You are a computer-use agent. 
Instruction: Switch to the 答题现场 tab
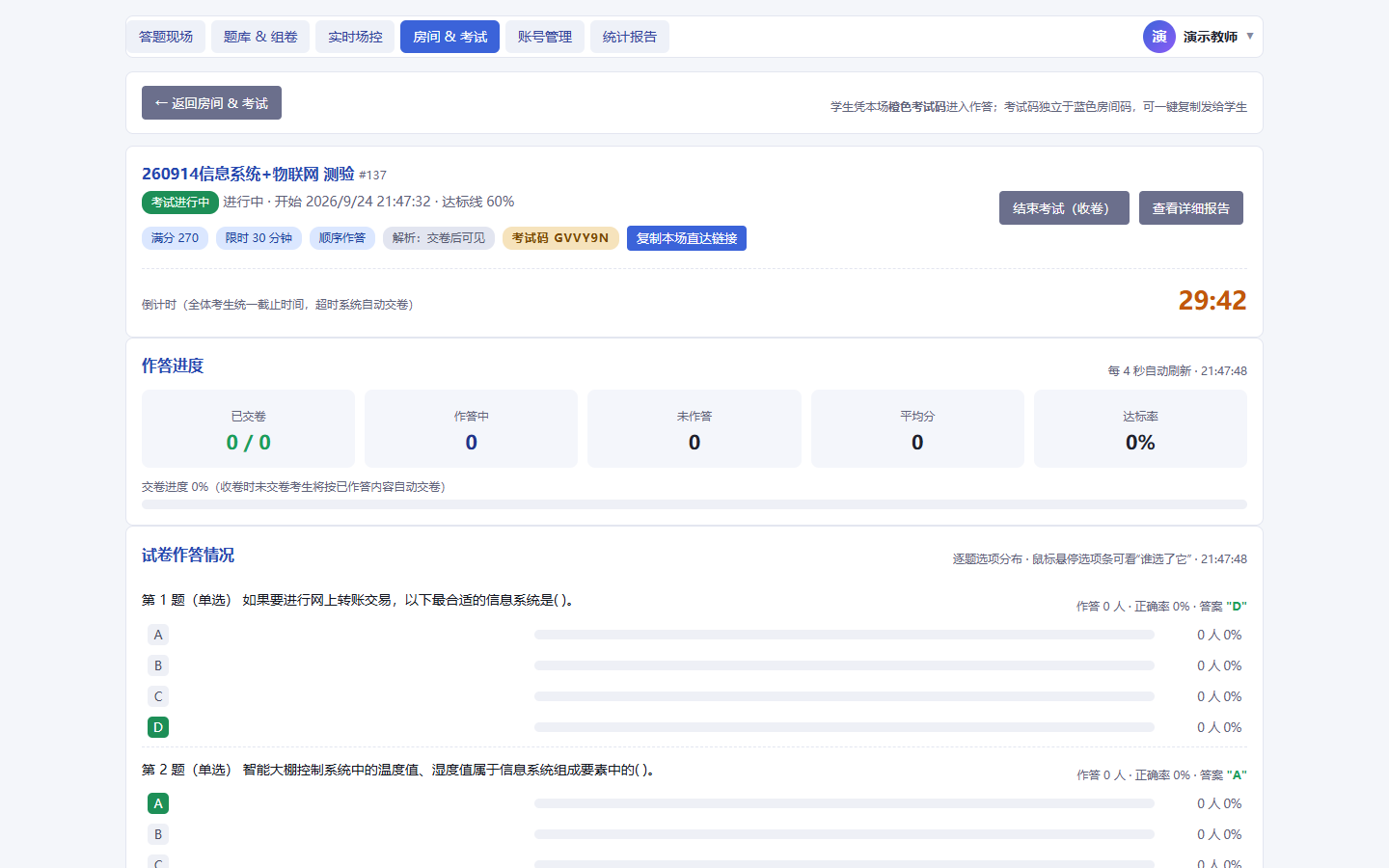166,37
